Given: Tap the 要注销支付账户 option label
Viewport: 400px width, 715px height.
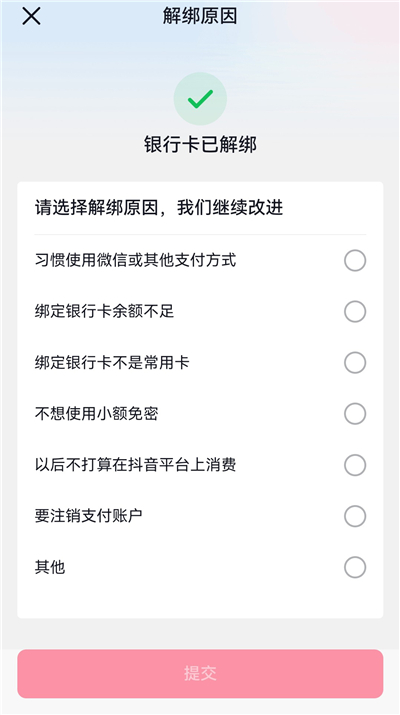Looking at the screenshot, I should point(88,516).
